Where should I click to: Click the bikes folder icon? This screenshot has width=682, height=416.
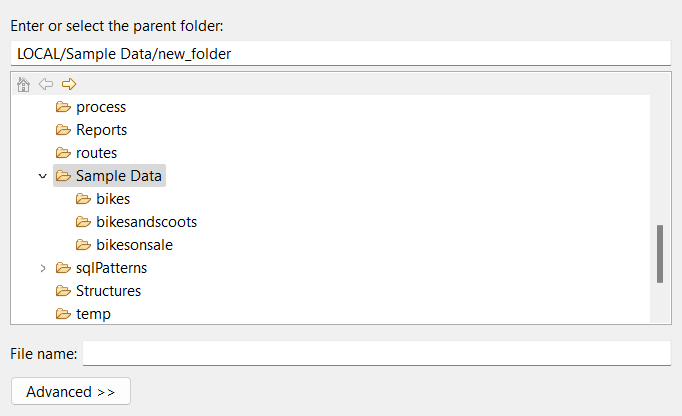click(84, 199)
